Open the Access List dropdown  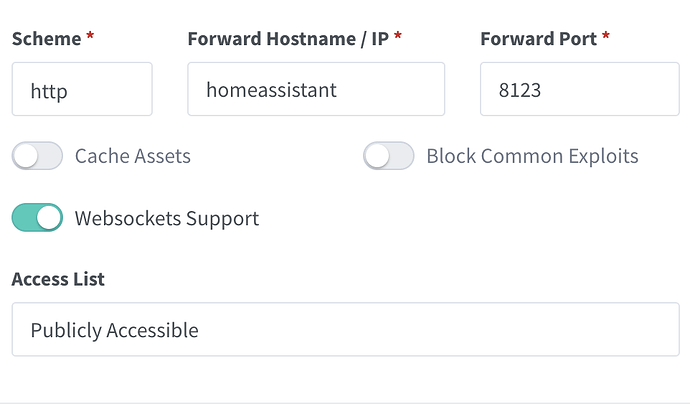(x=345, y=330)
